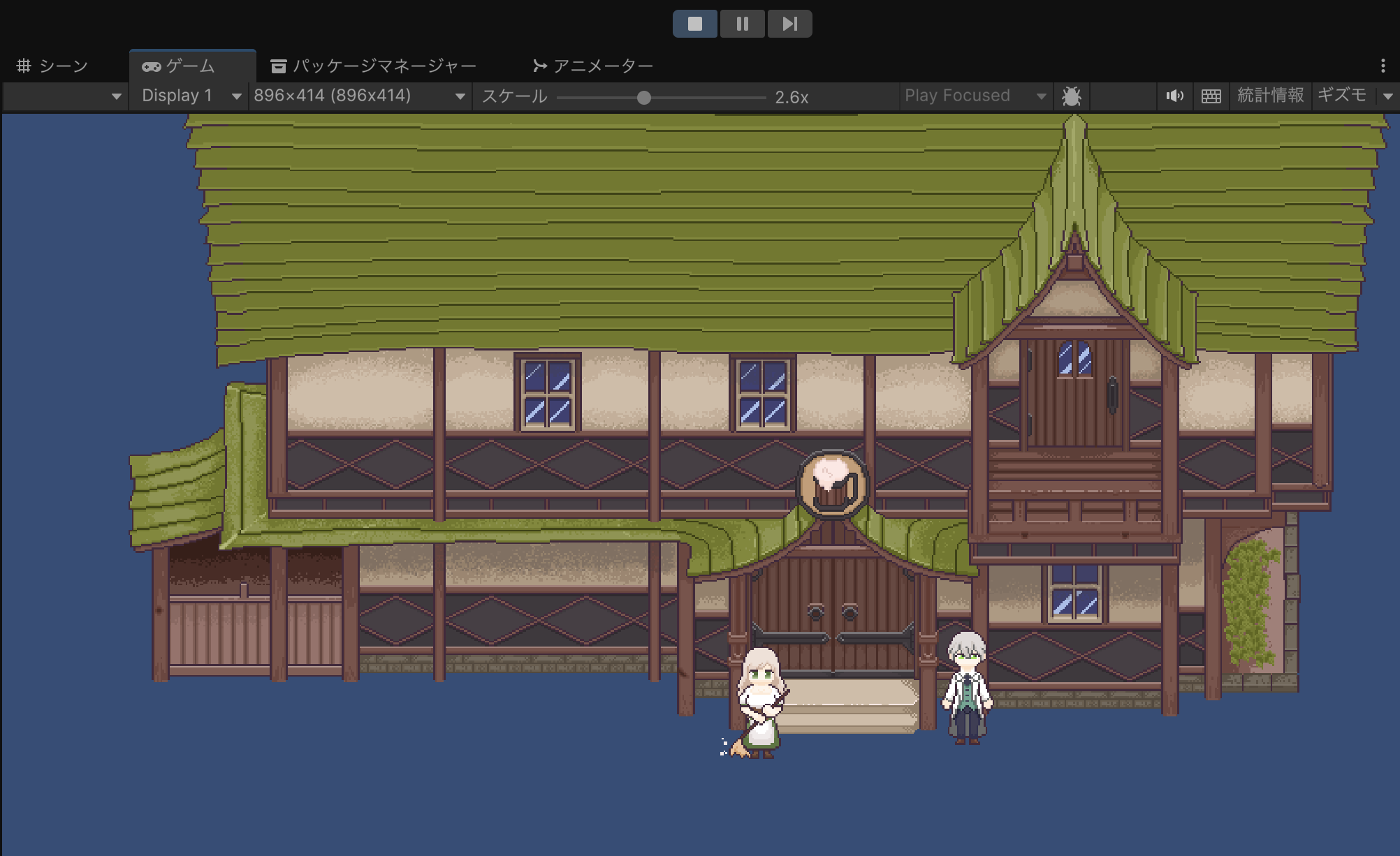The height and width of the screenshot is (856, 1400).
Task: Open the Play Focused dropdown
Action: pyautogui.click(x=974, y=96)
